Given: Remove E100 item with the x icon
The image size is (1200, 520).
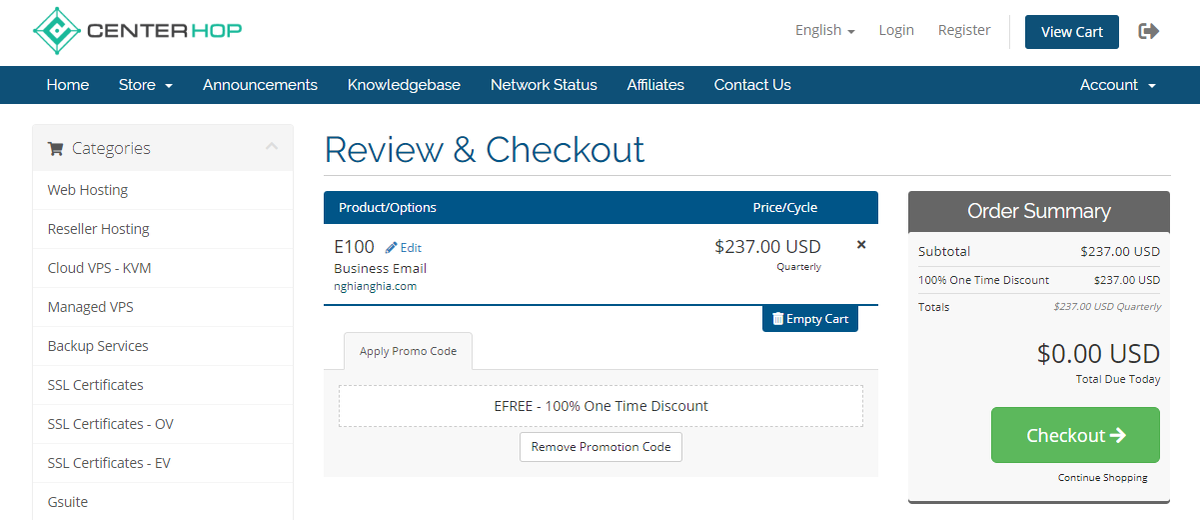Looking at the screenshot, I should click(862, 245).
